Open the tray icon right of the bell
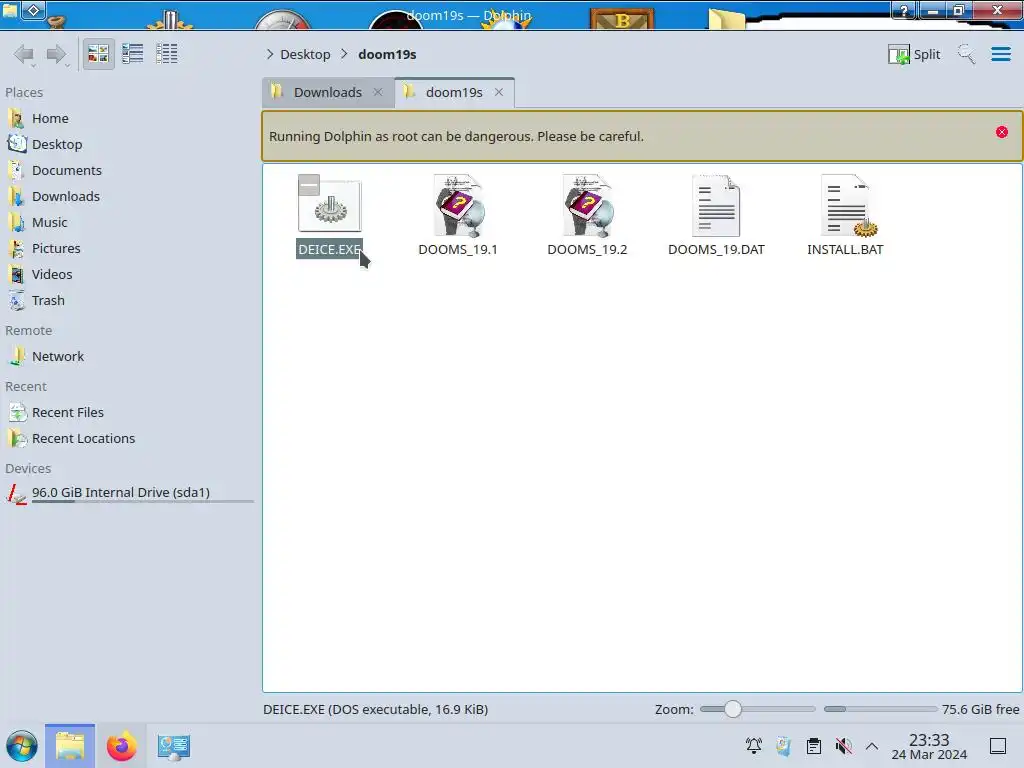 784,746
